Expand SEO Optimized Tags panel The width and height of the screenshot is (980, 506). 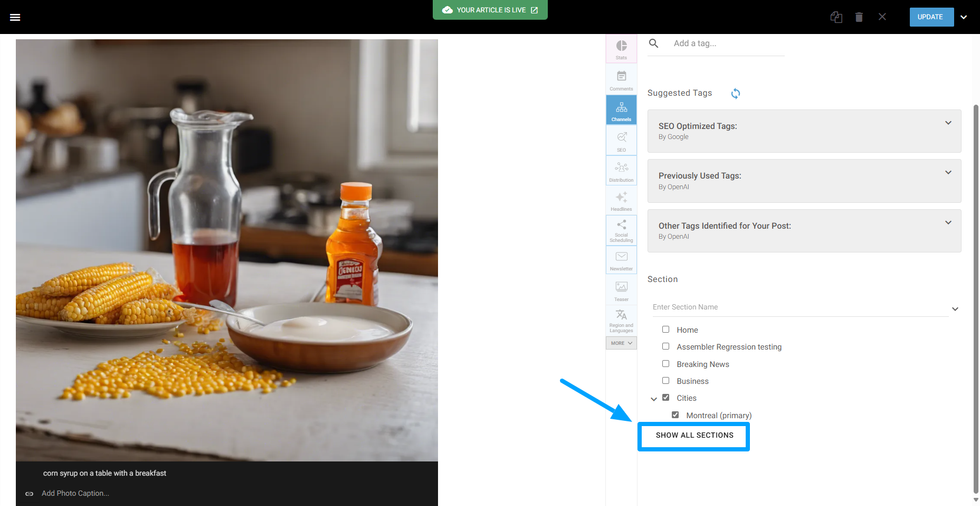[x=948, y=124]
